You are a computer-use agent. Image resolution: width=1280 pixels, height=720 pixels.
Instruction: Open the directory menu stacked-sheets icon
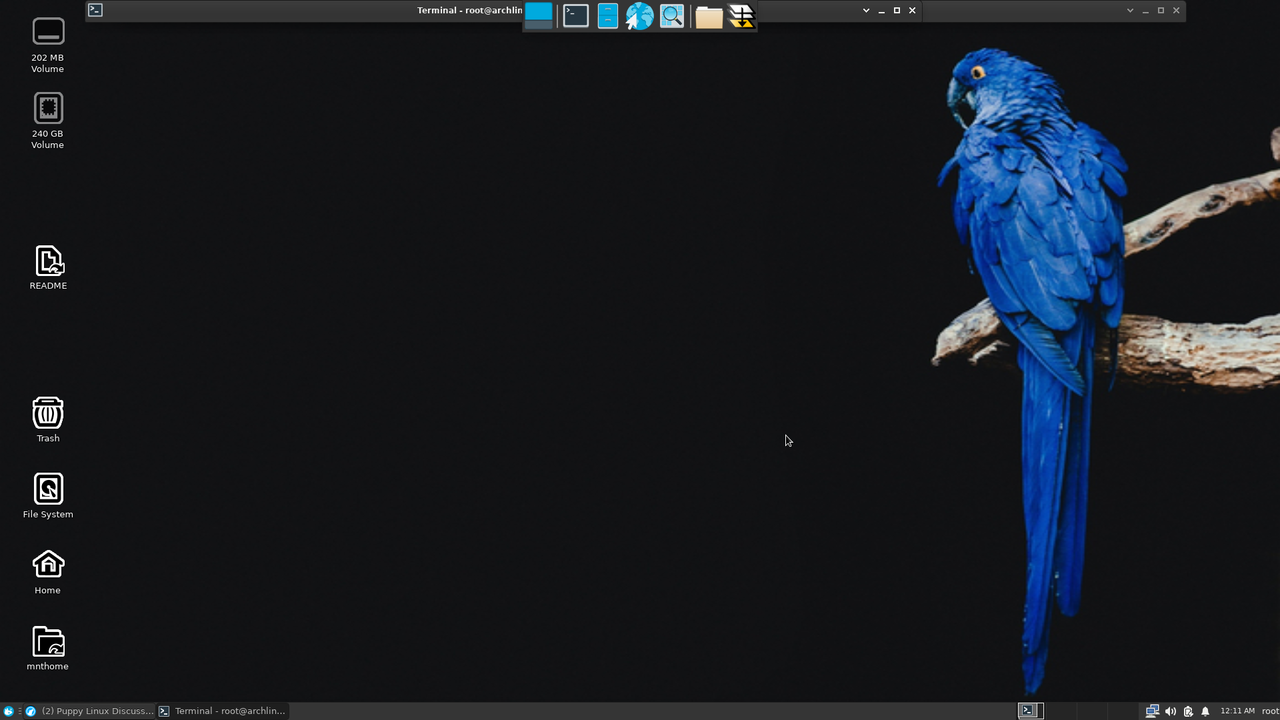(741, 15)
